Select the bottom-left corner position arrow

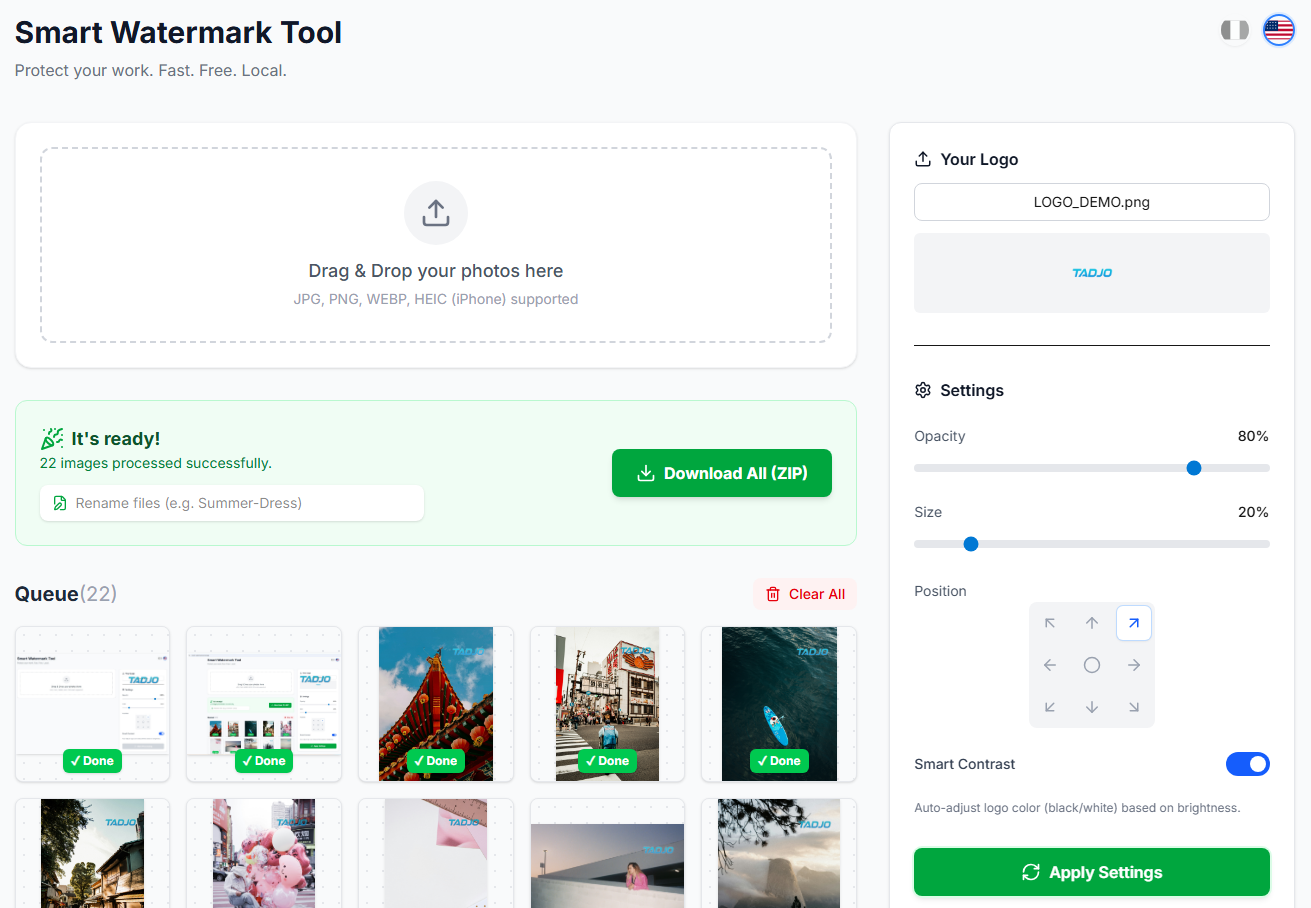[x=1049, y=706]
